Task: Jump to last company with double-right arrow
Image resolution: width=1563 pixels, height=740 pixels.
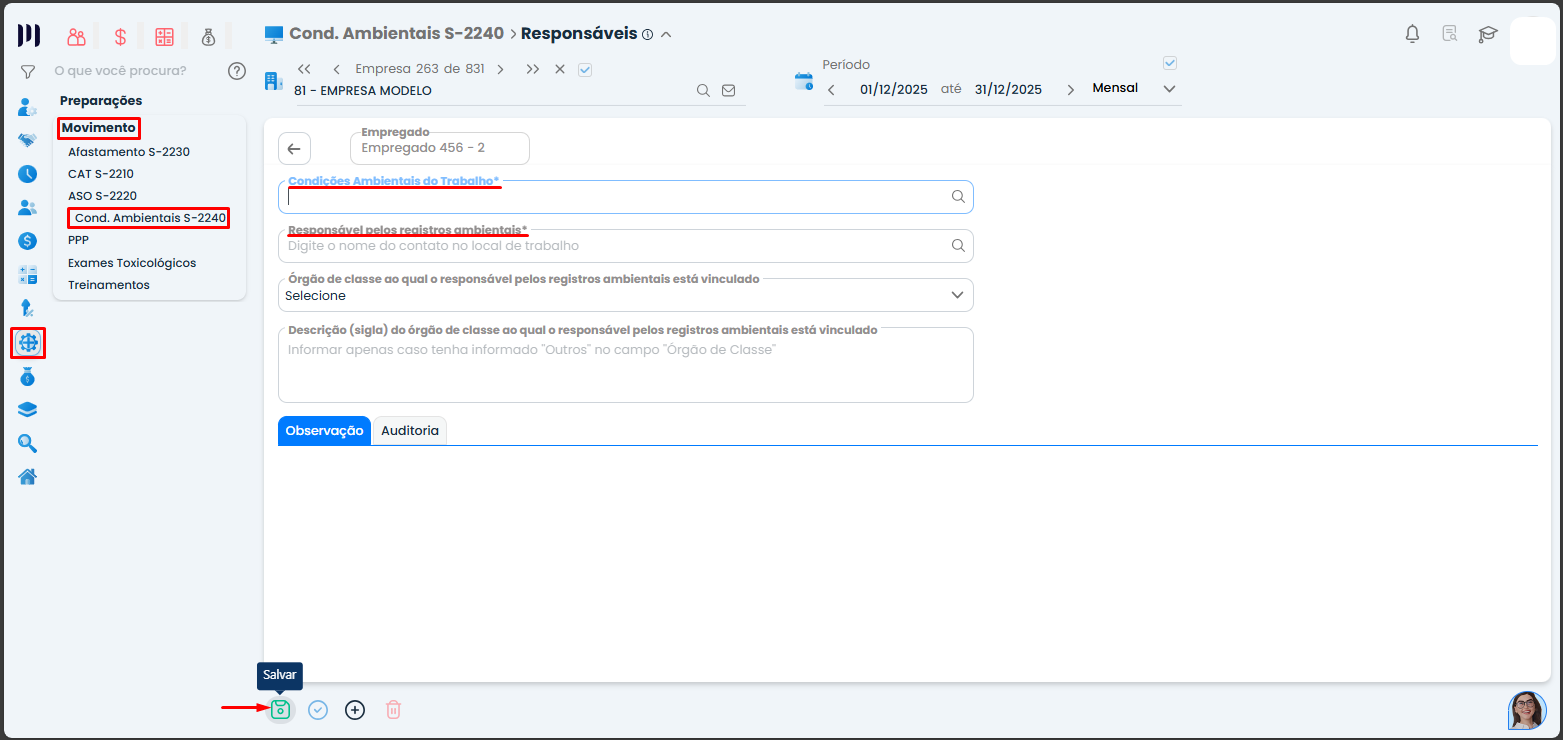Action: pyautogui.click(x=533, y=69)
